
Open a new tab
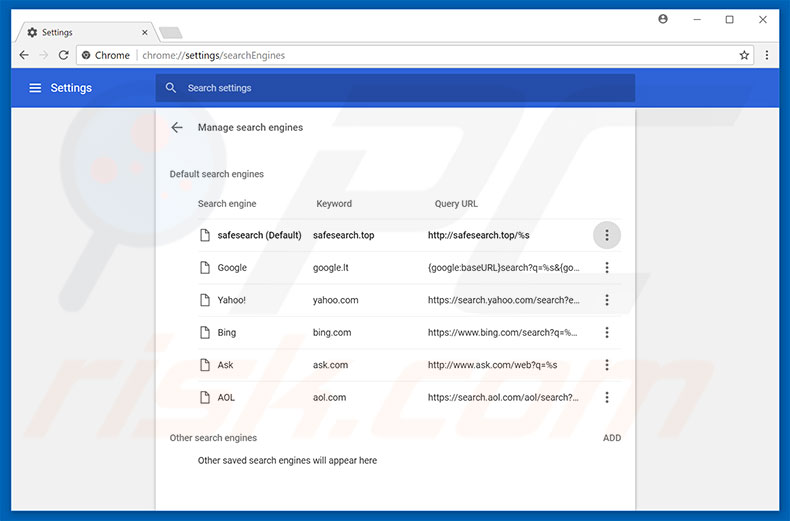[x=171, y=33]
